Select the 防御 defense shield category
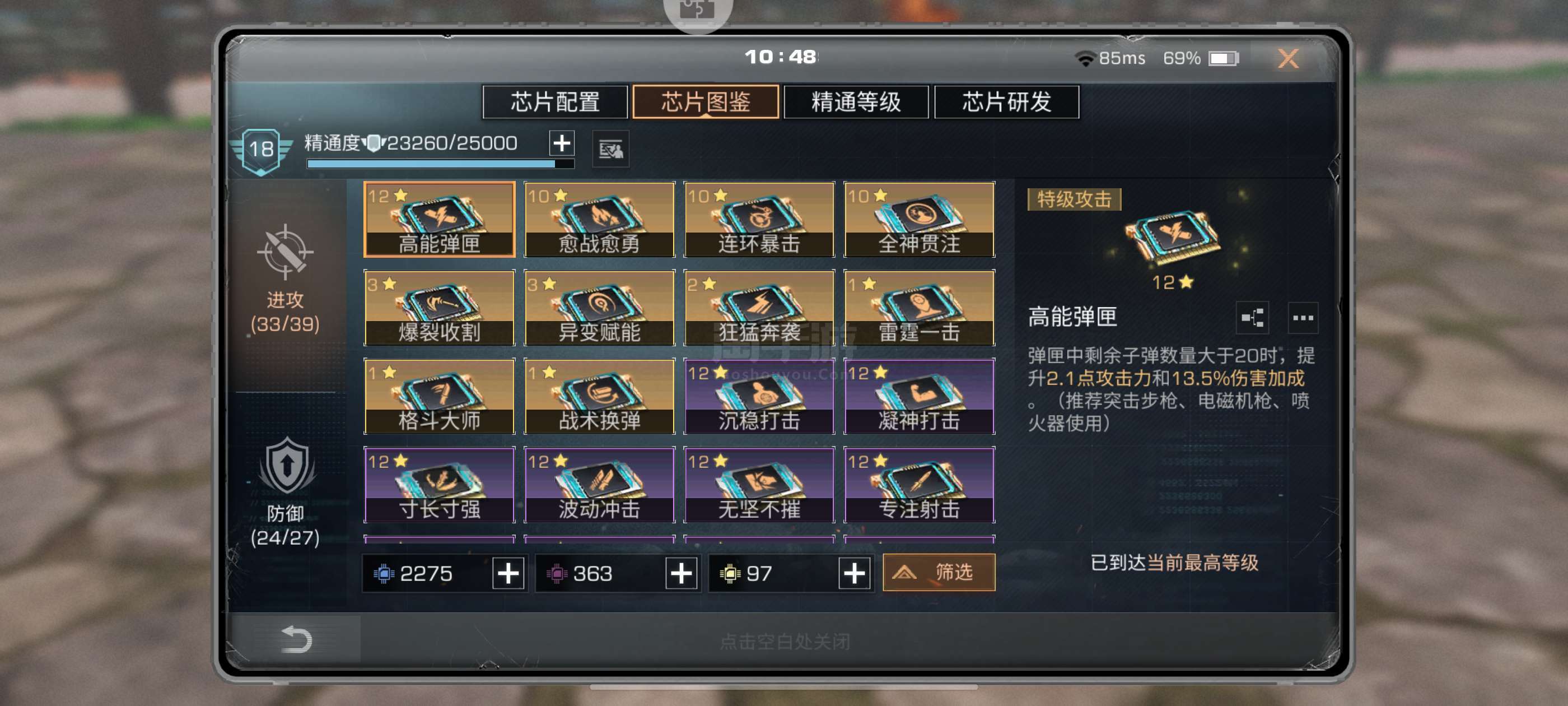This screenshot has height=706, width=1568. click(287, 466)
